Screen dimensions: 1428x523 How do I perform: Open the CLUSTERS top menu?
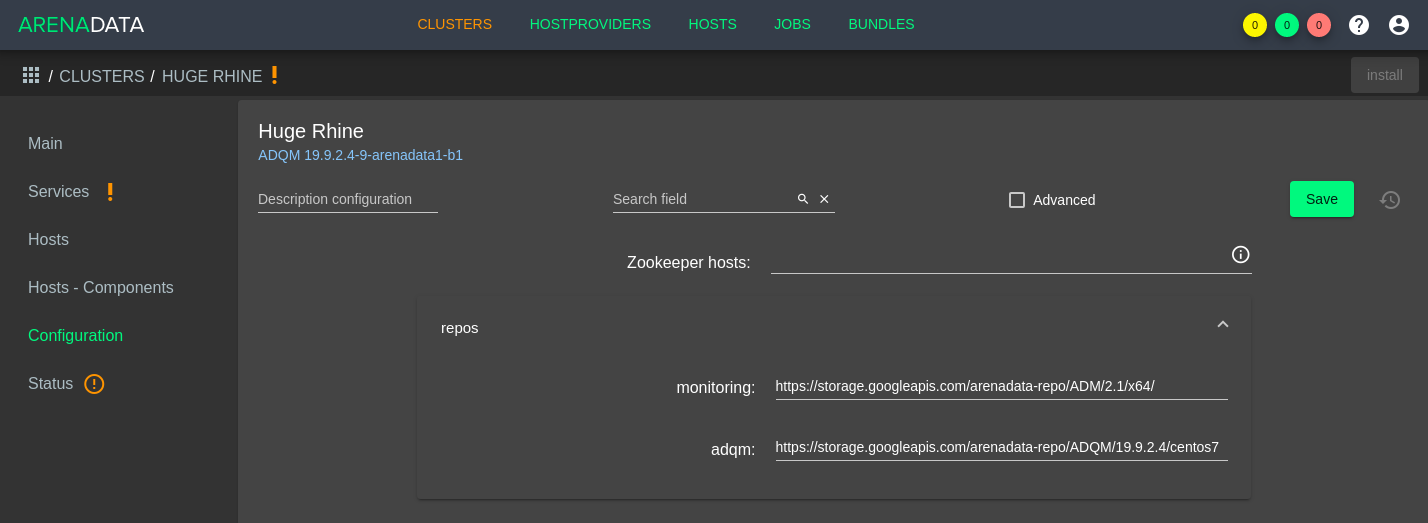coord(455,24)
